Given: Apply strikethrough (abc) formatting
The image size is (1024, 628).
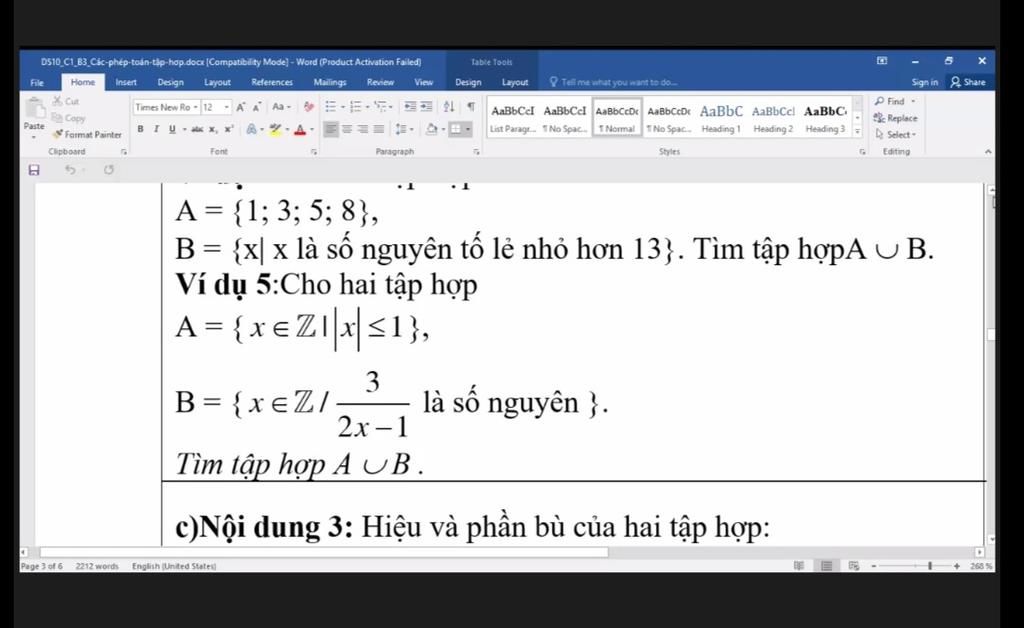Looking at the screenshot, I should [197, 129].
